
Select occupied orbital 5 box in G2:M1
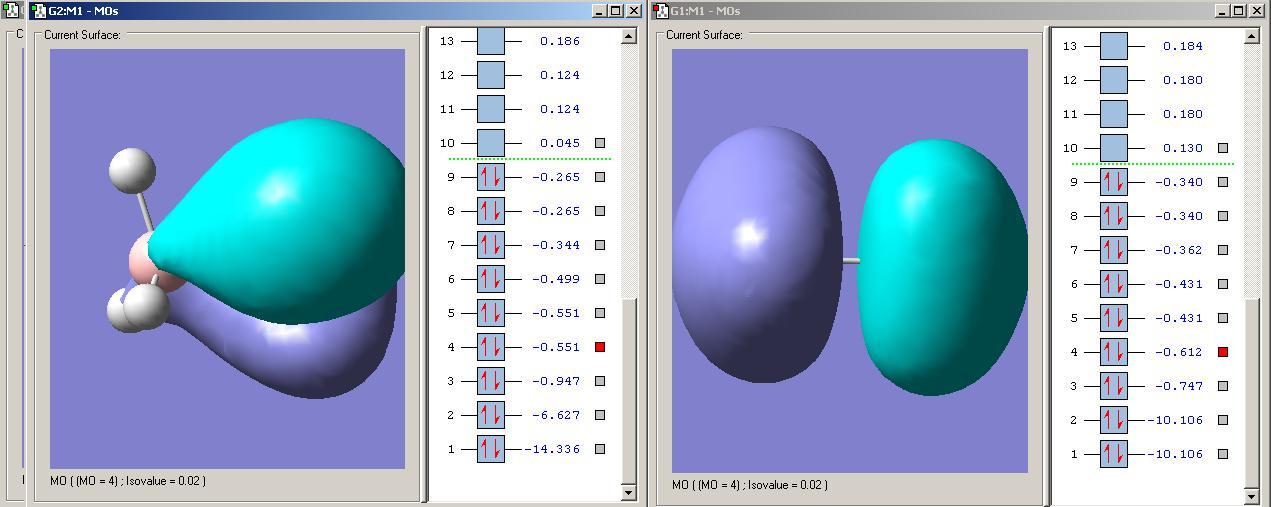(491, 313)
